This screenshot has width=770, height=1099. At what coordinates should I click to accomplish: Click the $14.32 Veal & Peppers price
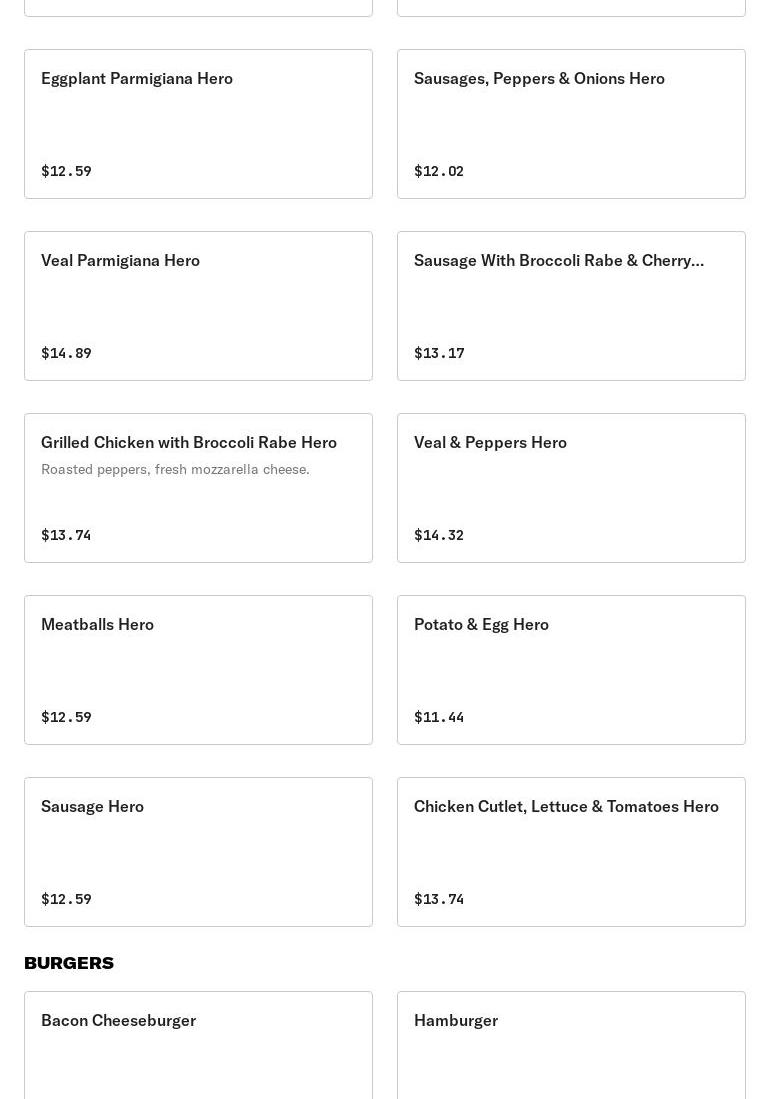point(439,535)
